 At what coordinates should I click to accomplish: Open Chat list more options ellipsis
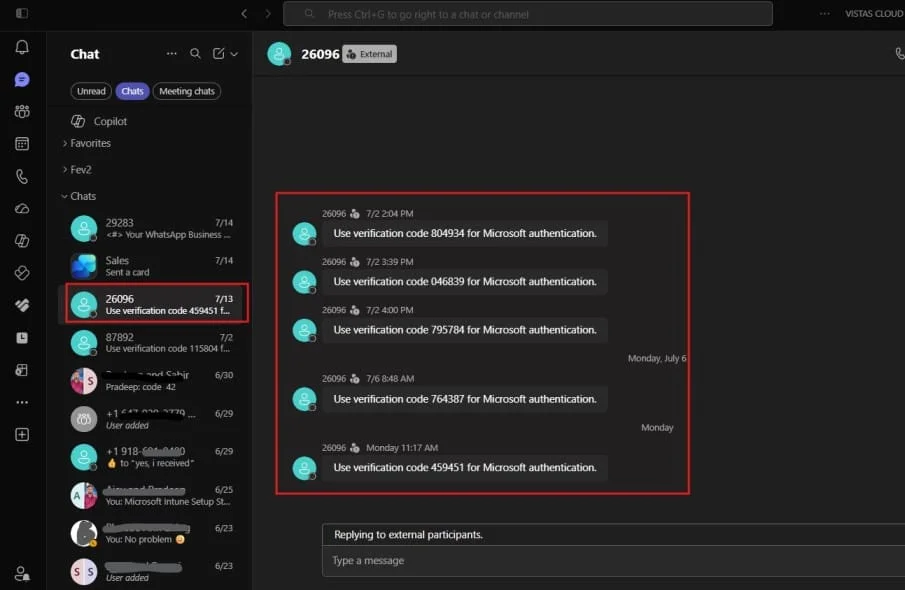pyautogui.click(x=171, y=54)
